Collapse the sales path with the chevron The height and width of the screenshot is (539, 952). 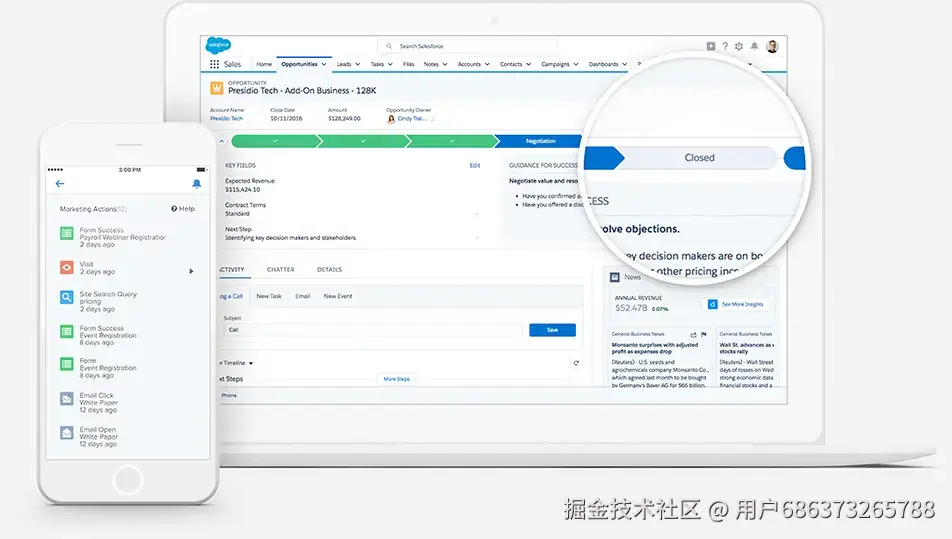coord(222,141)
